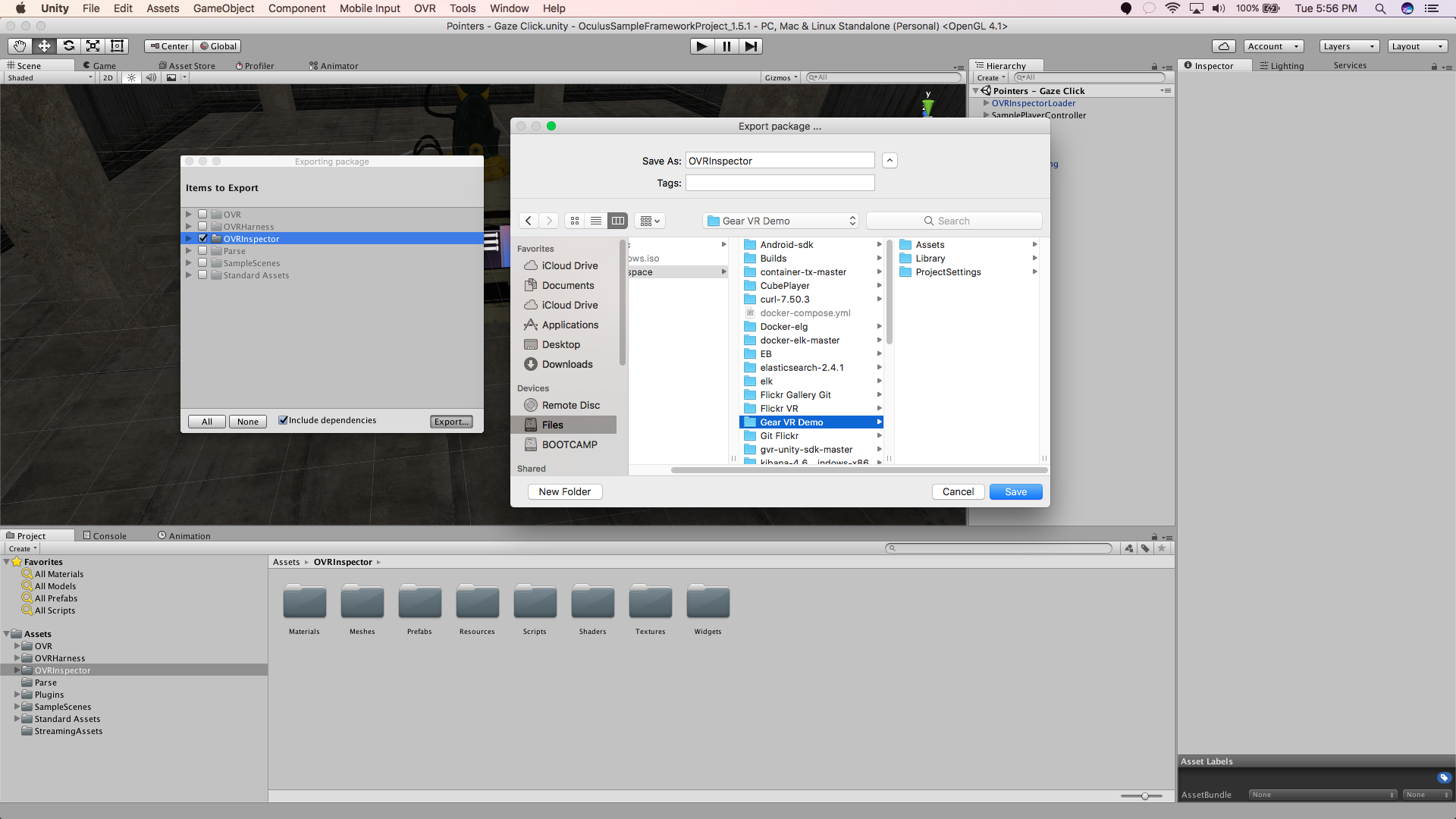Click save search star icon in Project panel
Screen dimensions: 1456x819
click(1162, 548)
